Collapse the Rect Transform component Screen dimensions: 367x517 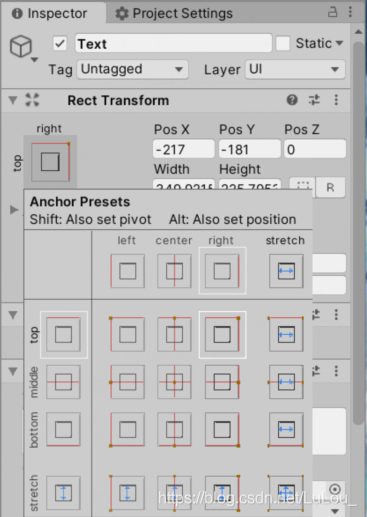[x=13, y=100]
